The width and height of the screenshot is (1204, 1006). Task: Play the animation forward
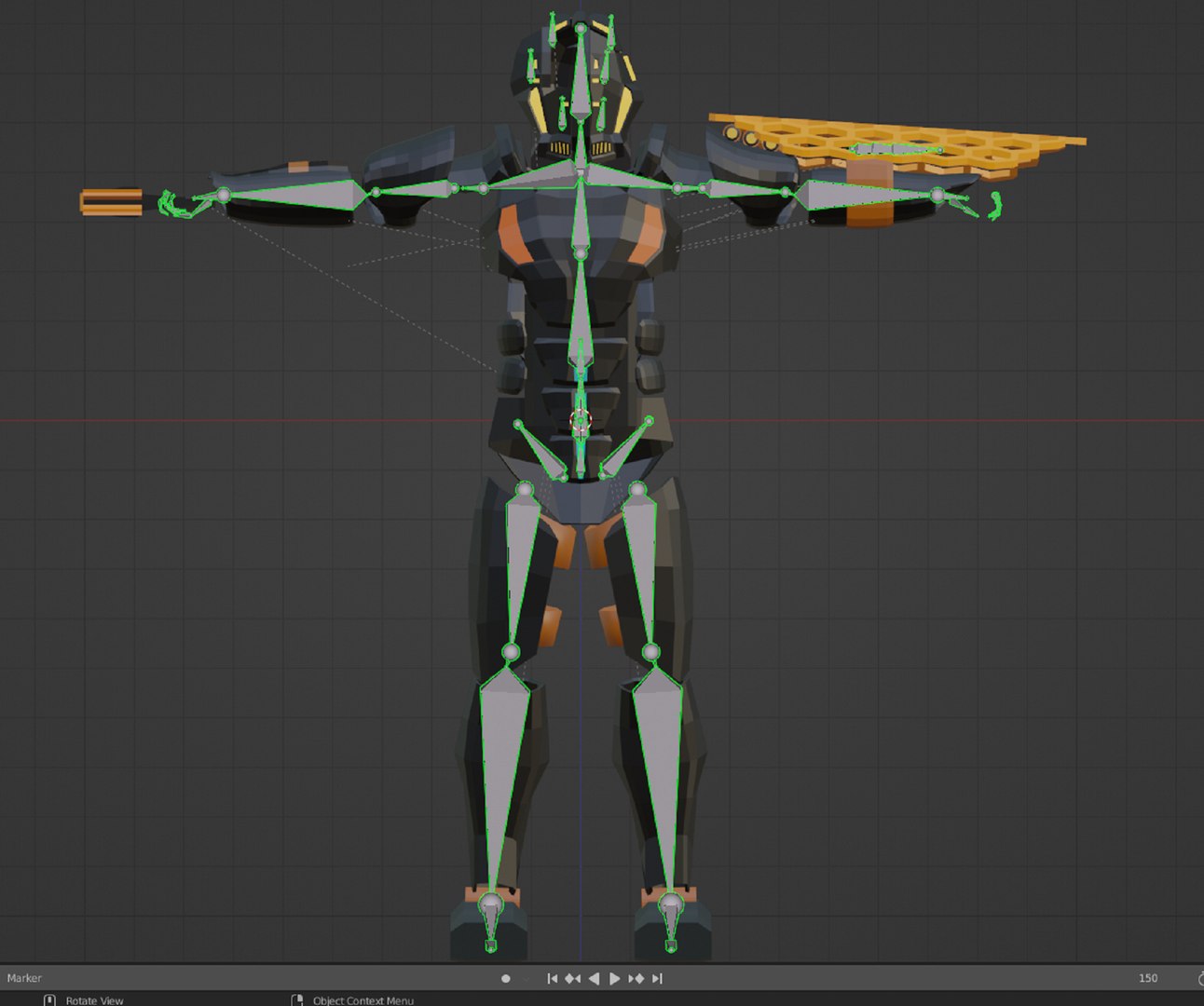(614, 978)
